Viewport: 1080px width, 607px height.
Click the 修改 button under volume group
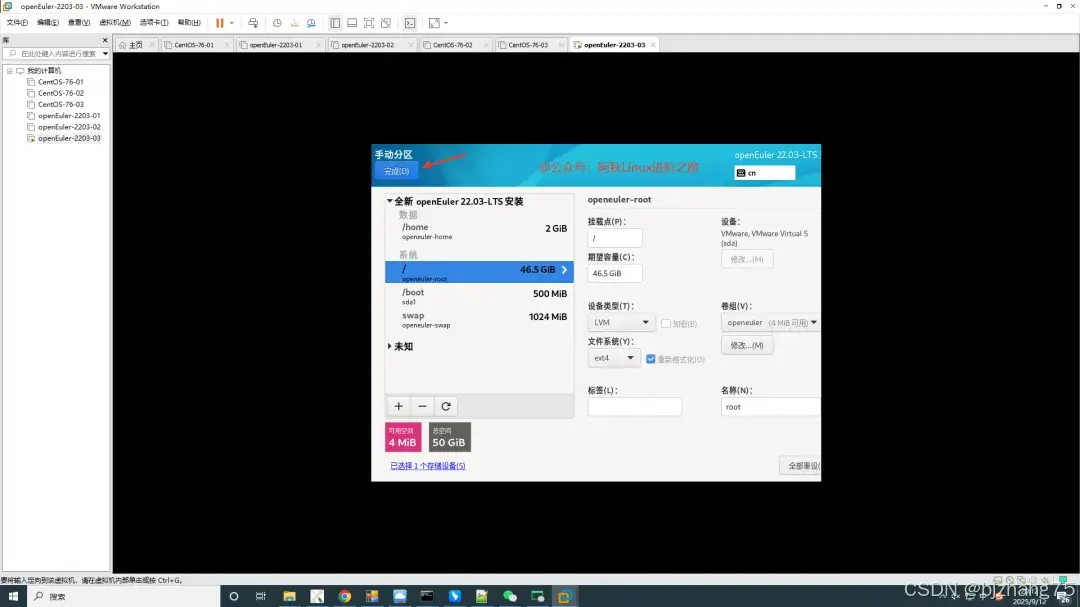point(747,345)
